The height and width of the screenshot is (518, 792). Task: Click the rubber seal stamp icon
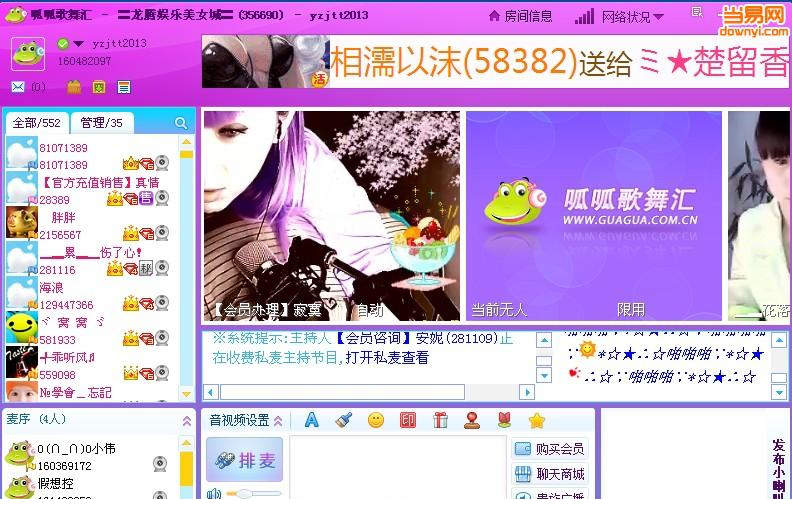pyautogui.click(x=472, y=421)
